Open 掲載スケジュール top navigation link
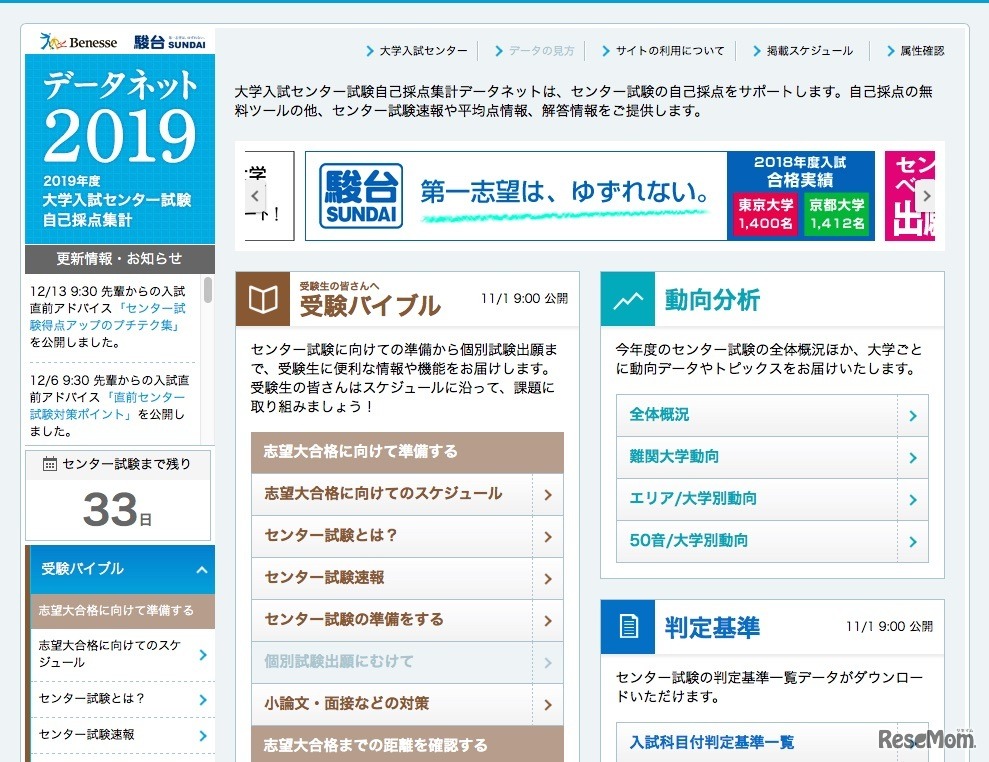Viewport: 989px width, 762px height. pyautogui.click(x=803, y=51)
